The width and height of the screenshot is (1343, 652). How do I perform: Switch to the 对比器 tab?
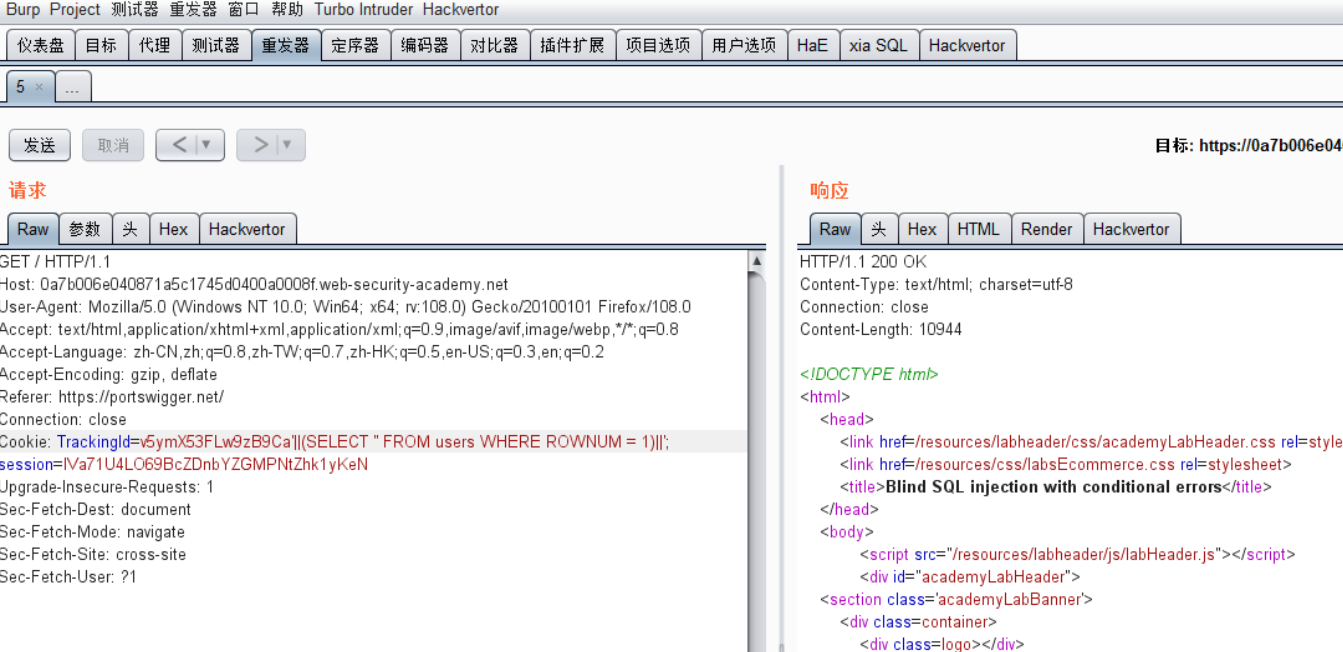point(495,45)
